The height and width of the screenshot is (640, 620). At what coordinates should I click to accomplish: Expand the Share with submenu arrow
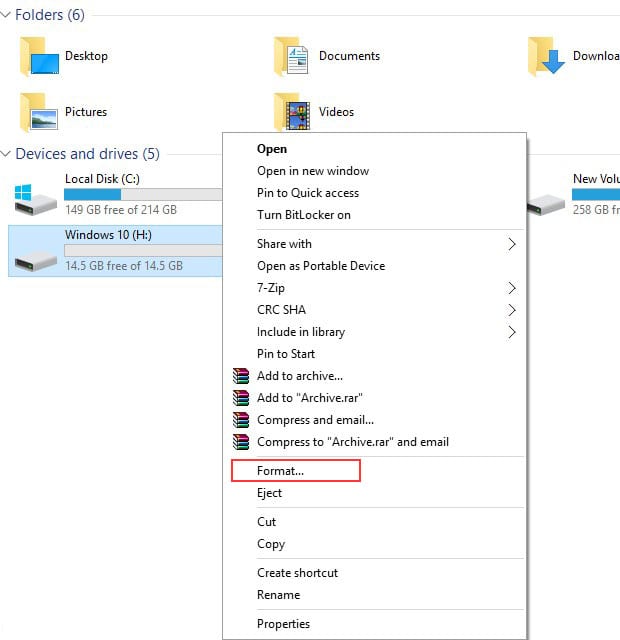pyautogui.click(x=512, y=244)
